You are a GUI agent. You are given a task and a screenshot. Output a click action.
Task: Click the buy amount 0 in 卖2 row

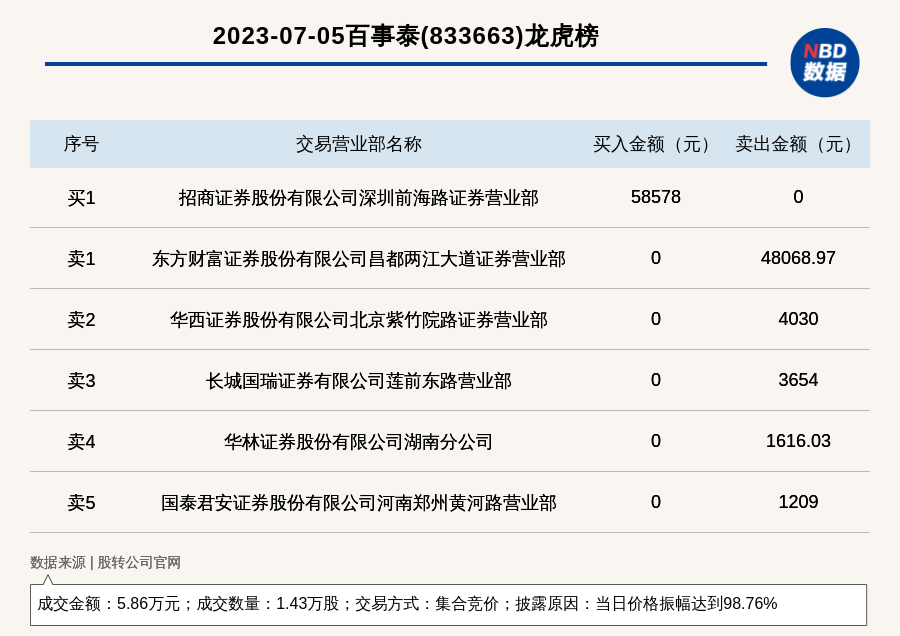pos(655,319)
